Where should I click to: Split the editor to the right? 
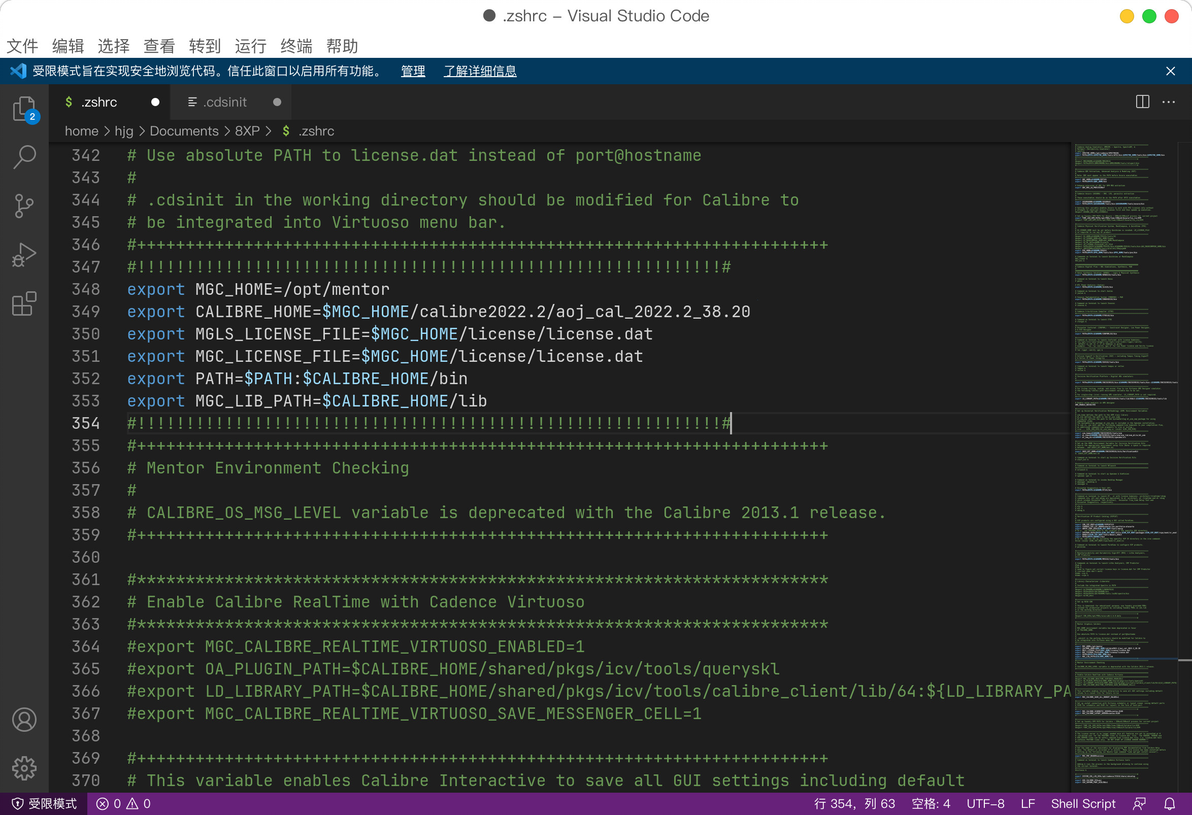(1142, 102)
